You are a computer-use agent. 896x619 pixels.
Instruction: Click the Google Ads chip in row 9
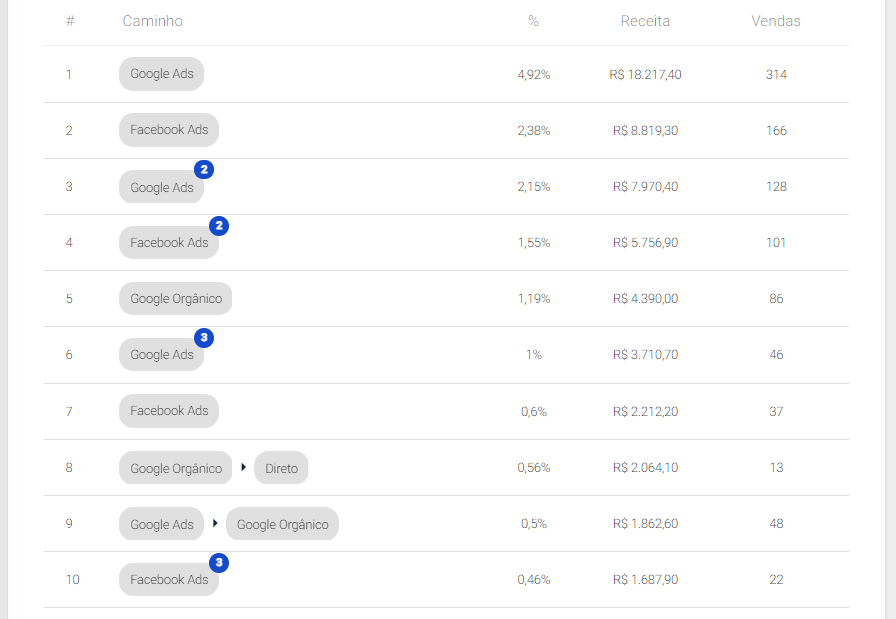pyautogui.click(x=162, y=524)
